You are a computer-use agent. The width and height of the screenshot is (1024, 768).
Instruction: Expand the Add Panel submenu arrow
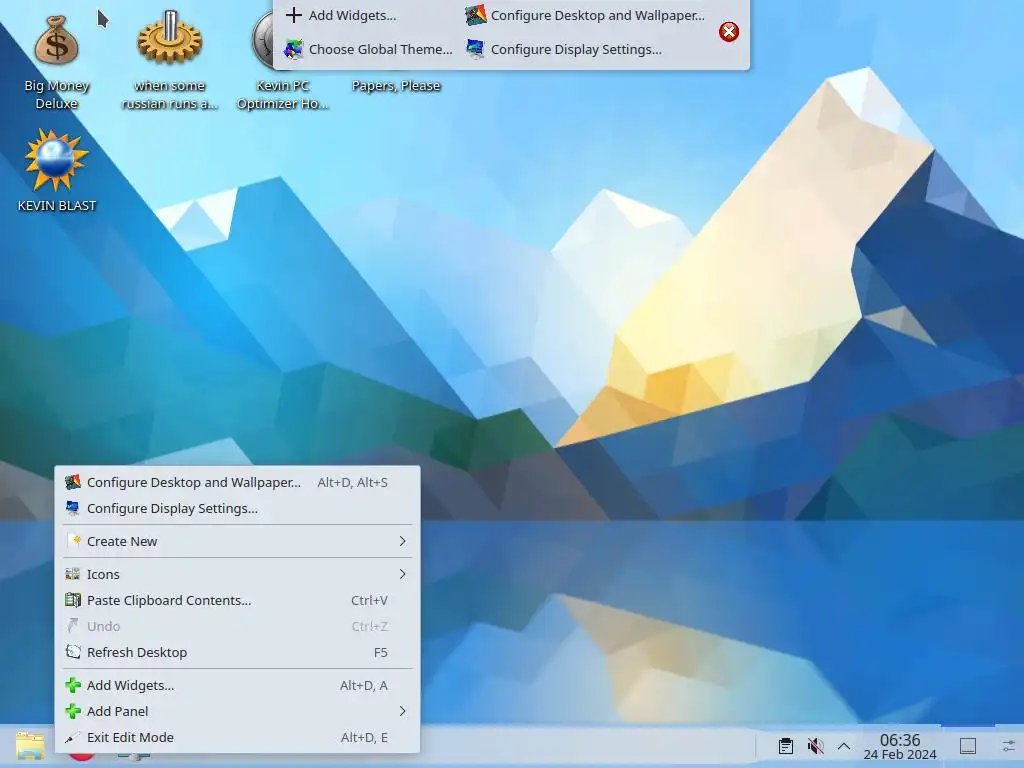(x=402, y=711)
